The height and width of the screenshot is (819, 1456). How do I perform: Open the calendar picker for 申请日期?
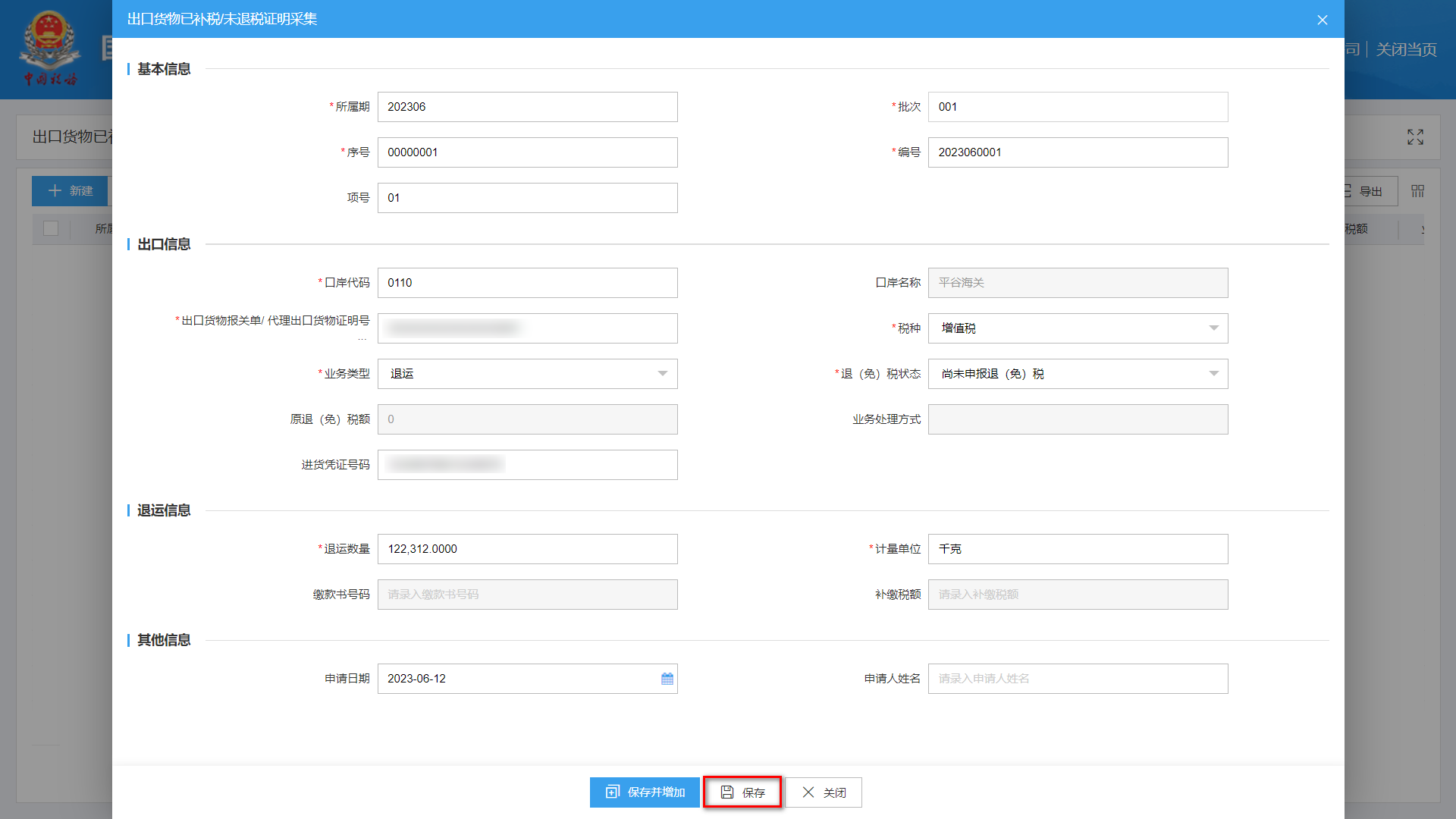(x=667, y=679)
